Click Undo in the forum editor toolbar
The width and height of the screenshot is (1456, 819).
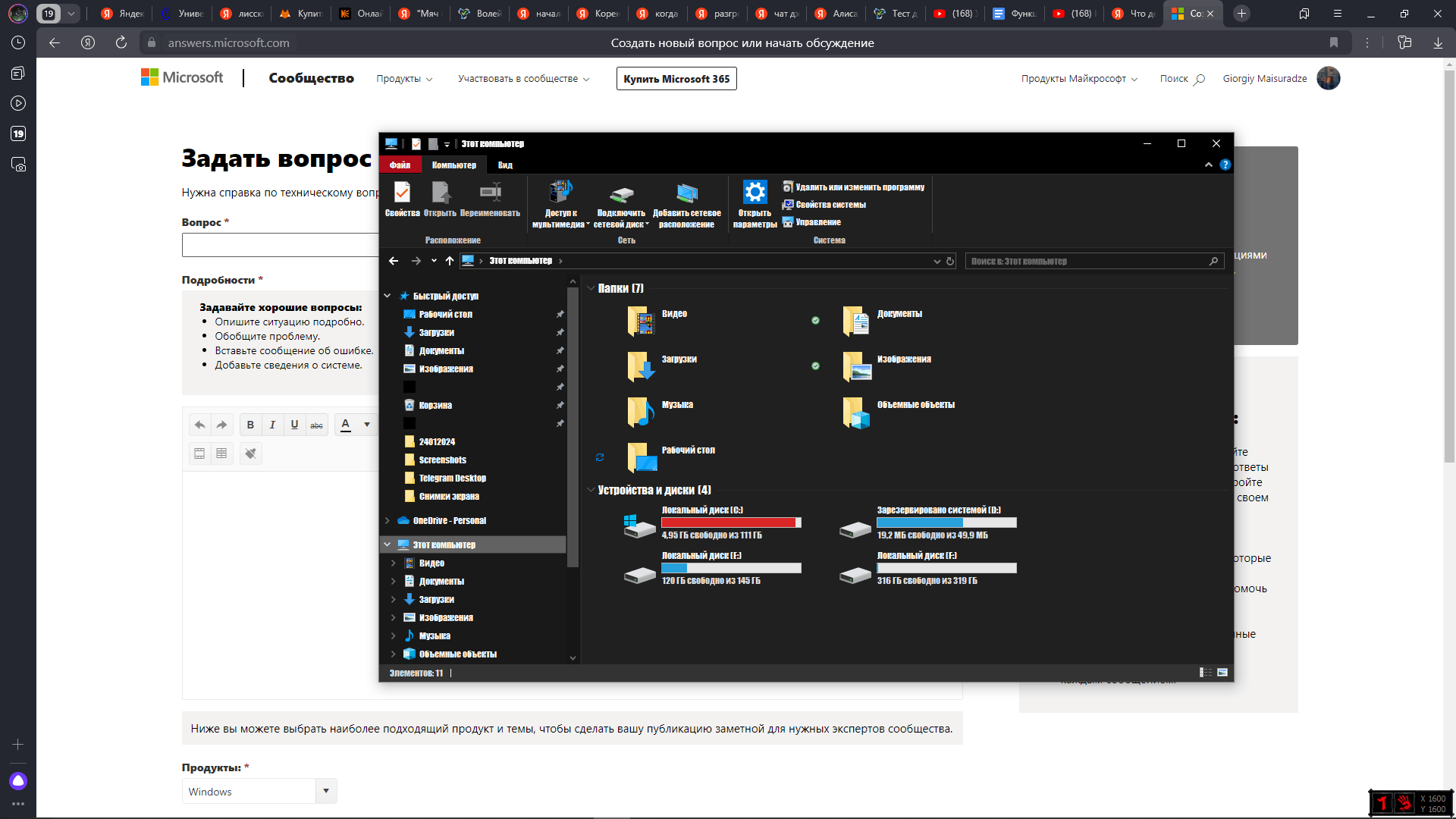(x=199, y=425)
